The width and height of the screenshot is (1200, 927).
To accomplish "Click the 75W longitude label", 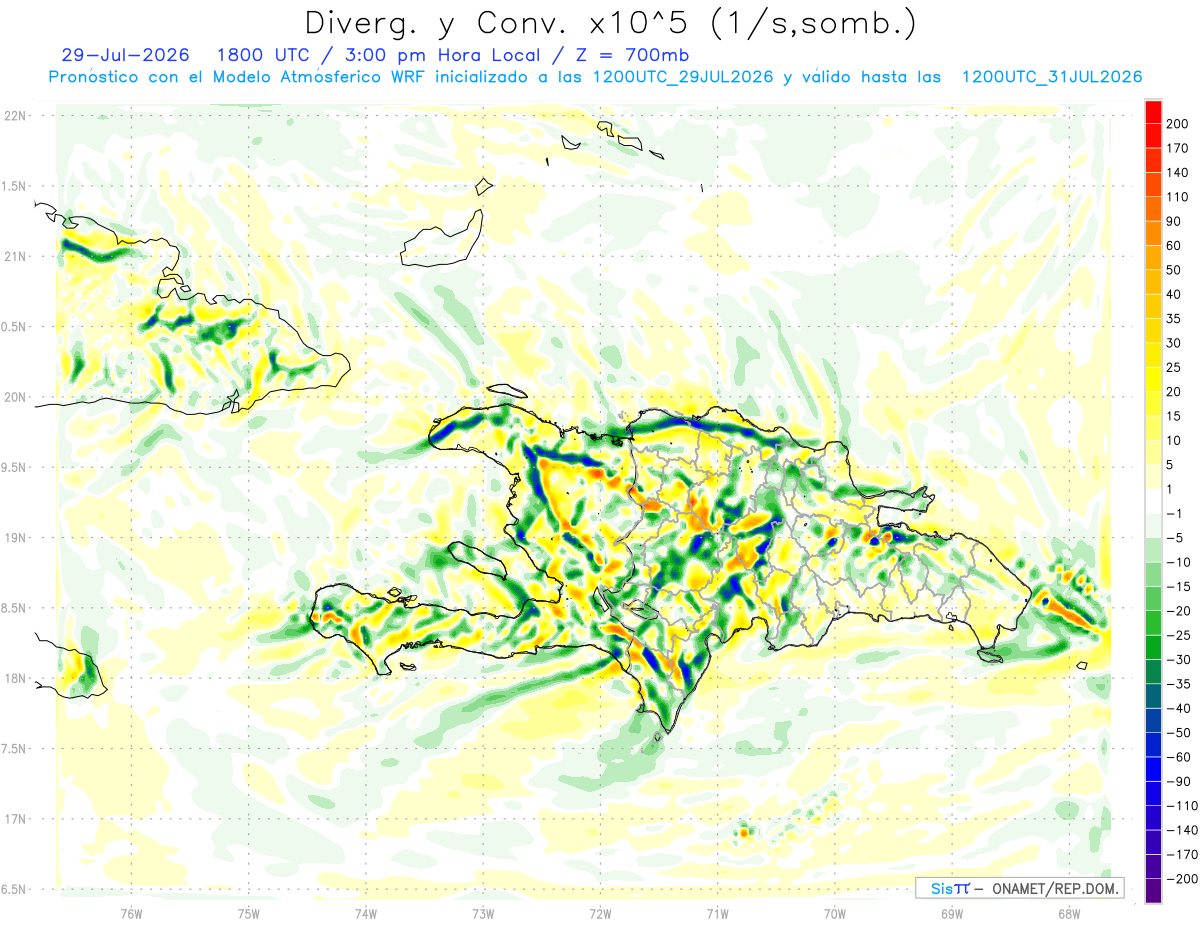I will [x=249, y=913].
